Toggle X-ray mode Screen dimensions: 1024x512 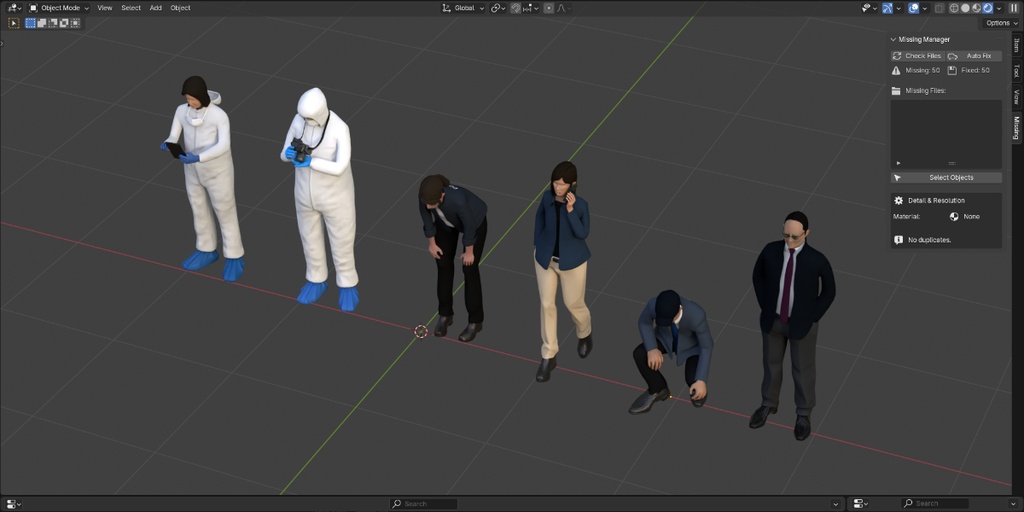point(939,8)
